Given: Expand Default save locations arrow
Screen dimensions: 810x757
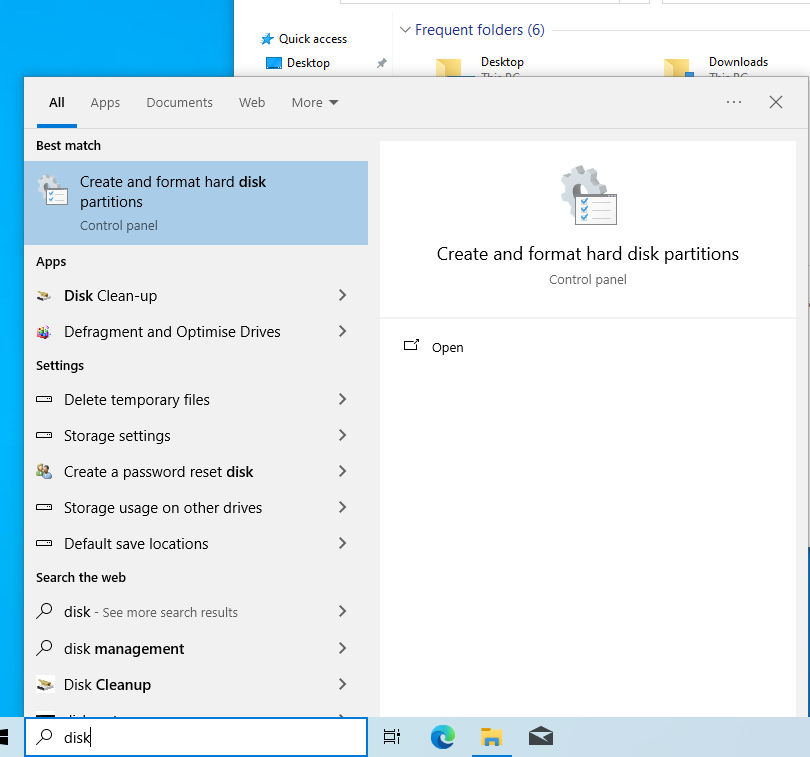Looking at the screenshot, I should pyautogui.click(x=342, y=544).
